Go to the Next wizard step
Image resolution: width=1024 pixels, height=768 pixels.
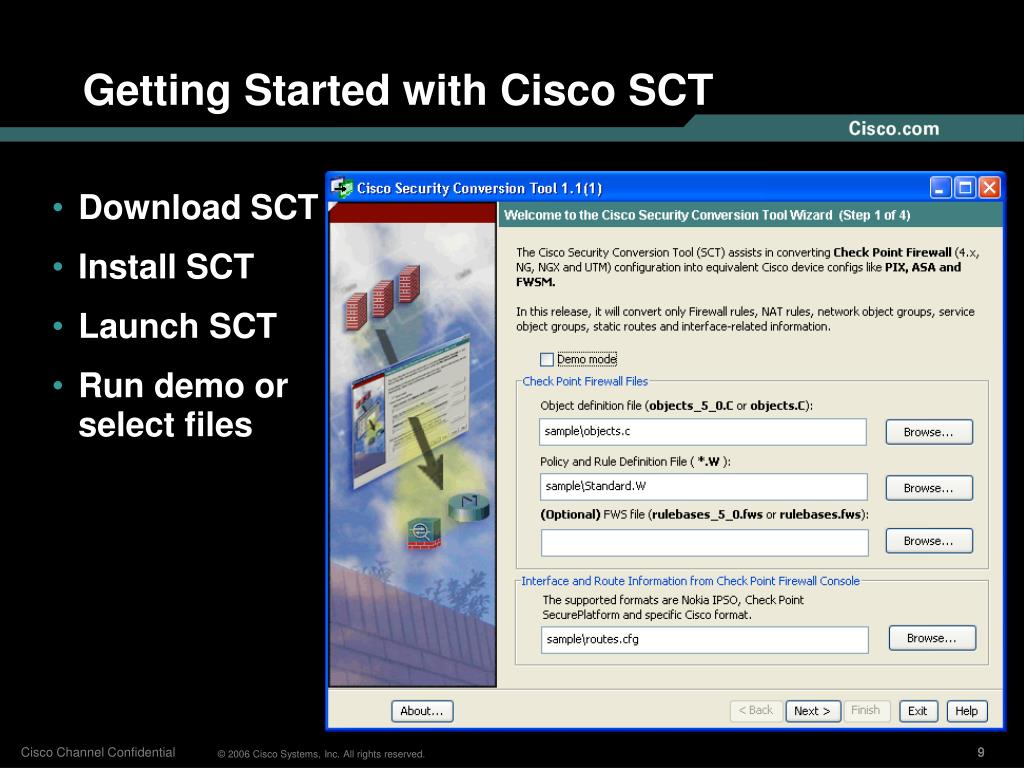pyautogui.click(x=812, y=711)
